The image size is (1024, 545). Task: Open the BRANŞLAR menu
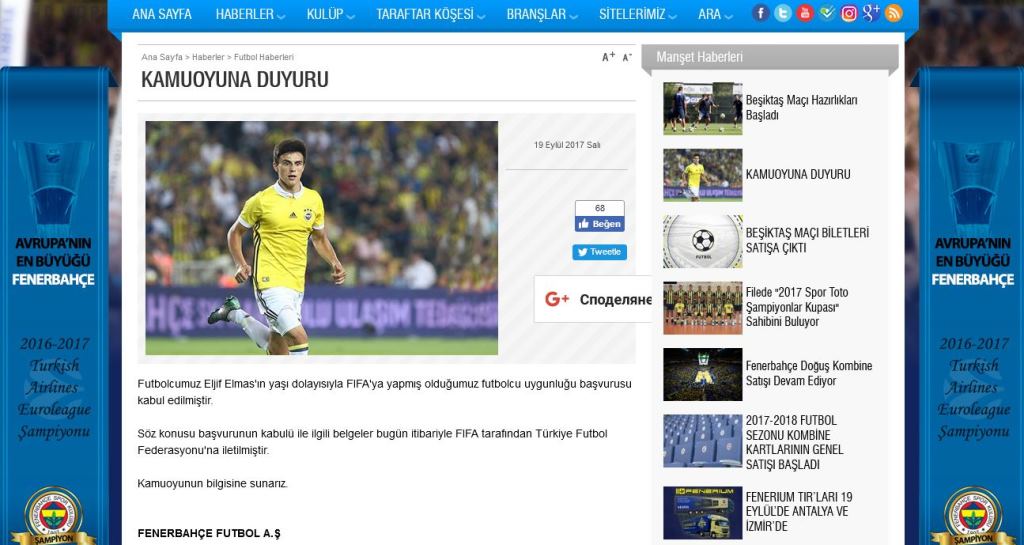click(x=542, y=15)
